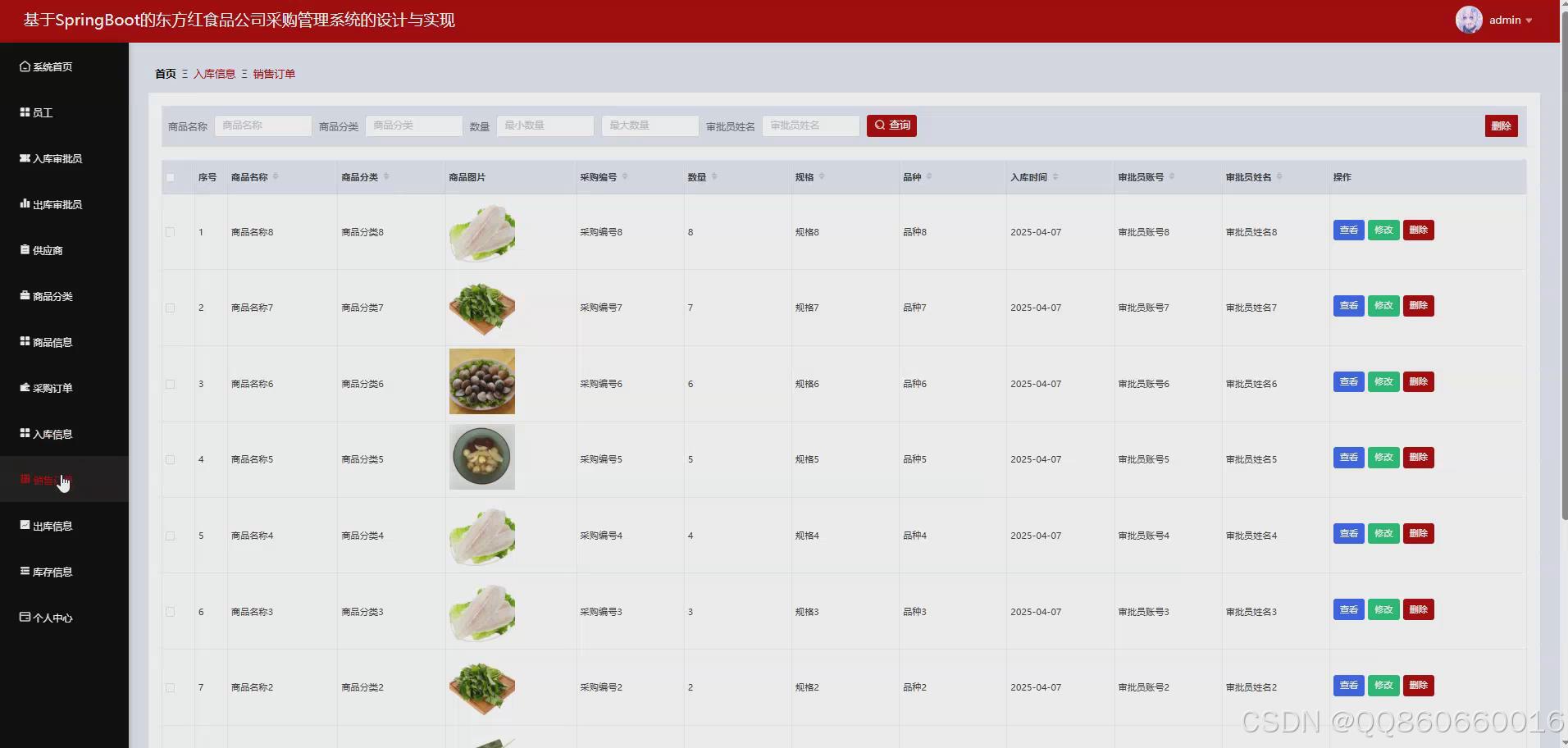Screen dimensions: 1568x748
Task: Sort by 审批员账号 column arrows
Action: 1172,177
